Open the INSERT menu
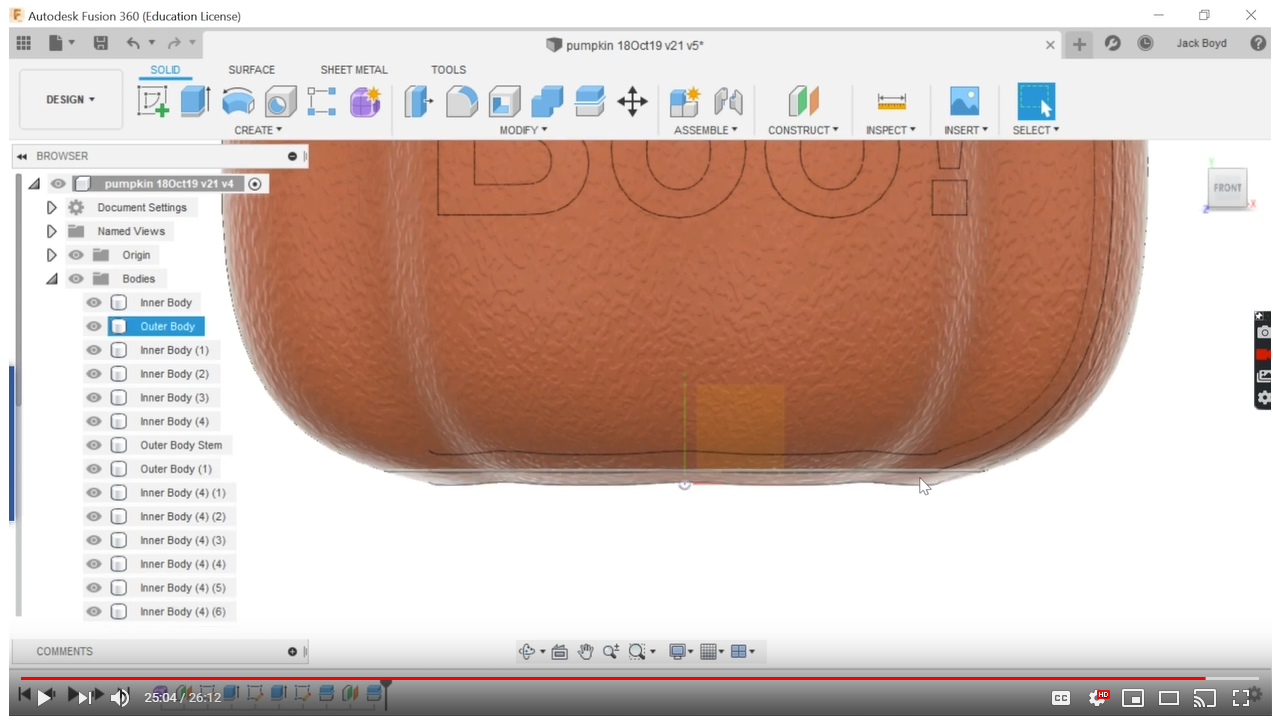This screenshot has height=720, width=1273. (x=966, y=130)
